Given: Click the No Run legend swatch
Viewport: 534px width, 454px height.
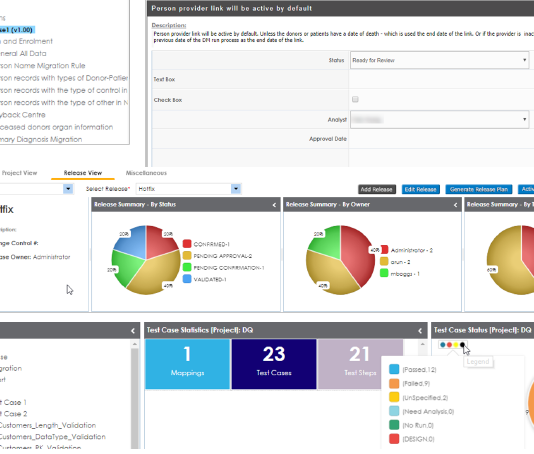Looking at the screenshot, I should coord(394,425).
